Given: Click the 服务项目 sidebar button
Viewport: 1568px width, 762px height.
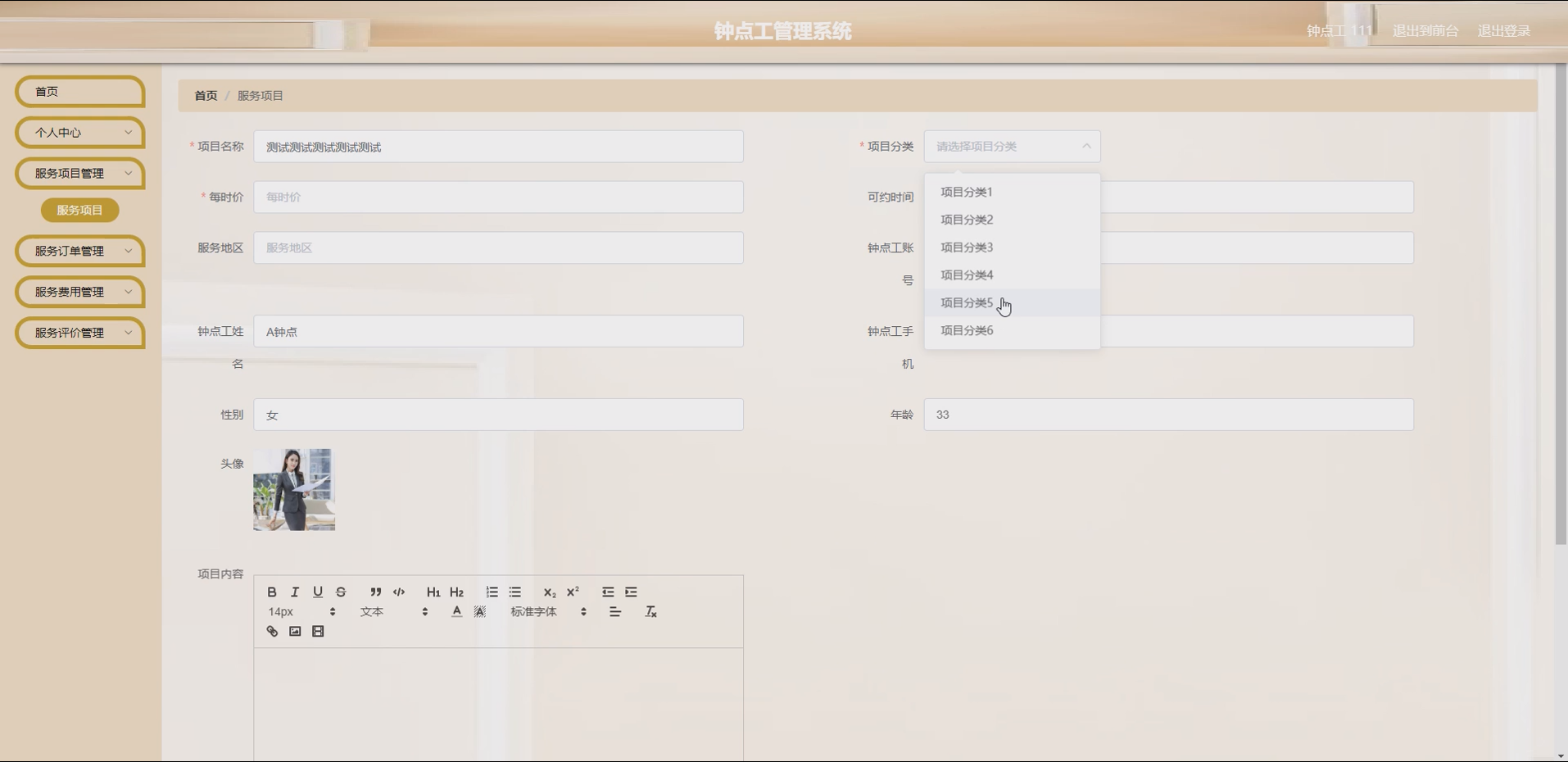Looking at the screenshot, I should [80, 211].
